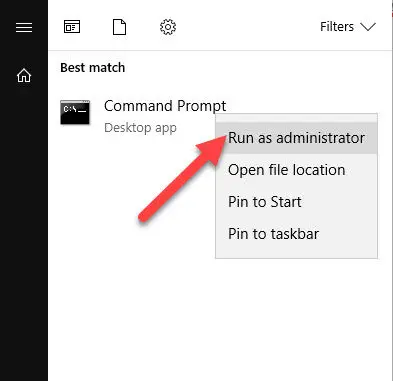Click the Desktop app subtitle text
393x381 pixels.
(x=140, y=128)
